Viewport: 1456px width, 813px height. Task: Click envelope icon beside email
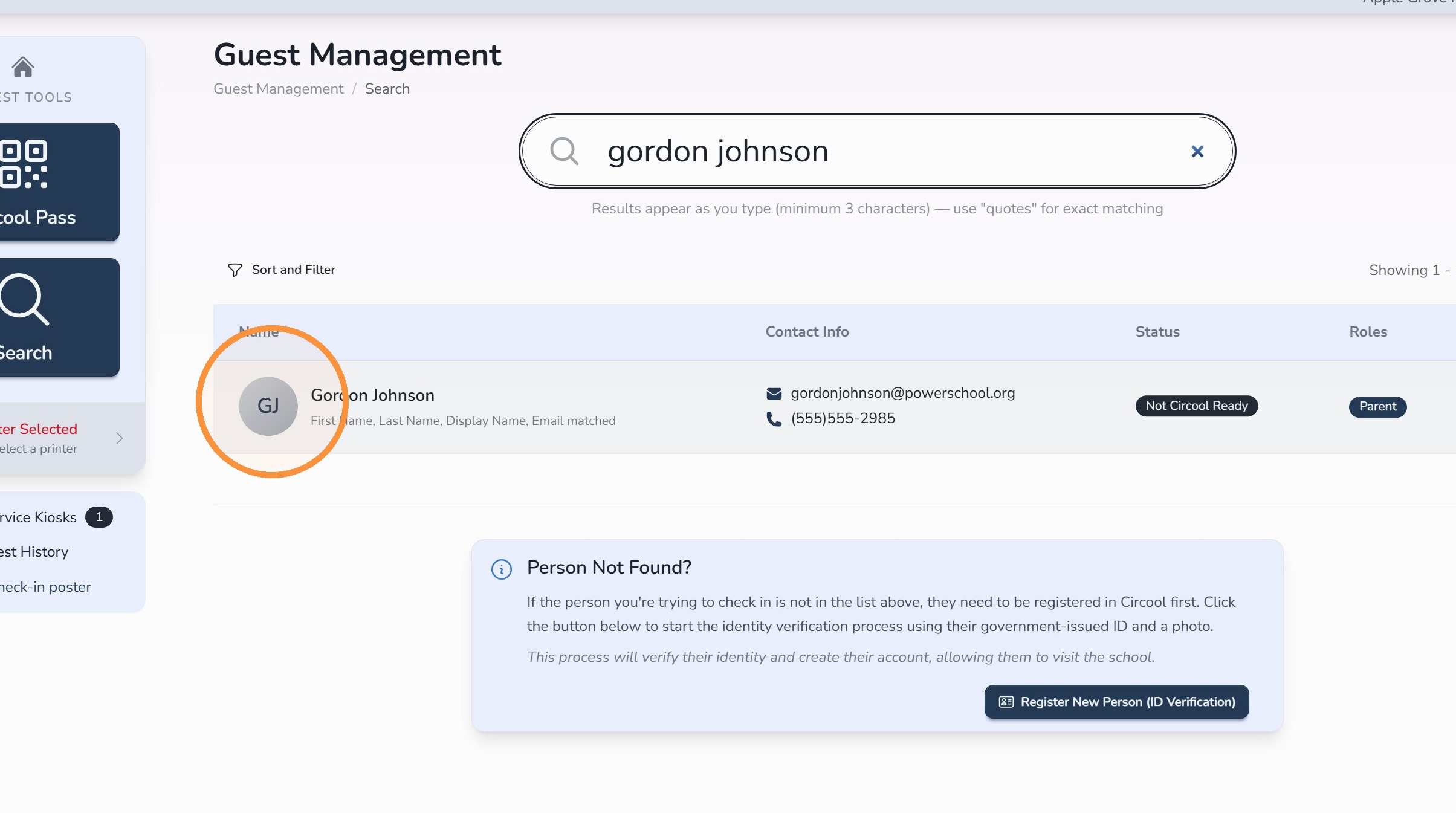(x=774, y=394)
